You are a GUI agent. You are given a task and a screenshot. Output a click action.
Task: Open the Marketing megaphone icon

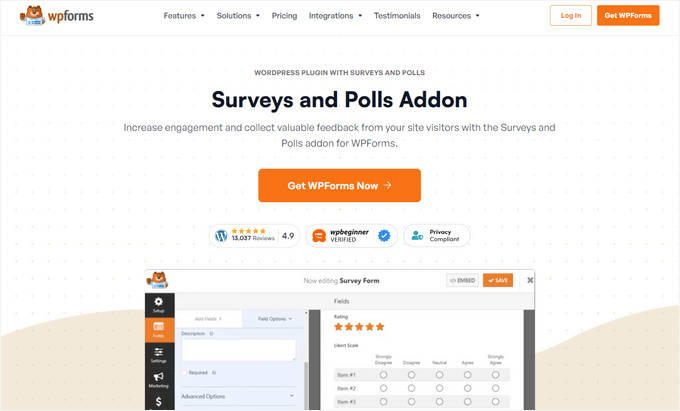pyautogui.click(x=158, y=380)
